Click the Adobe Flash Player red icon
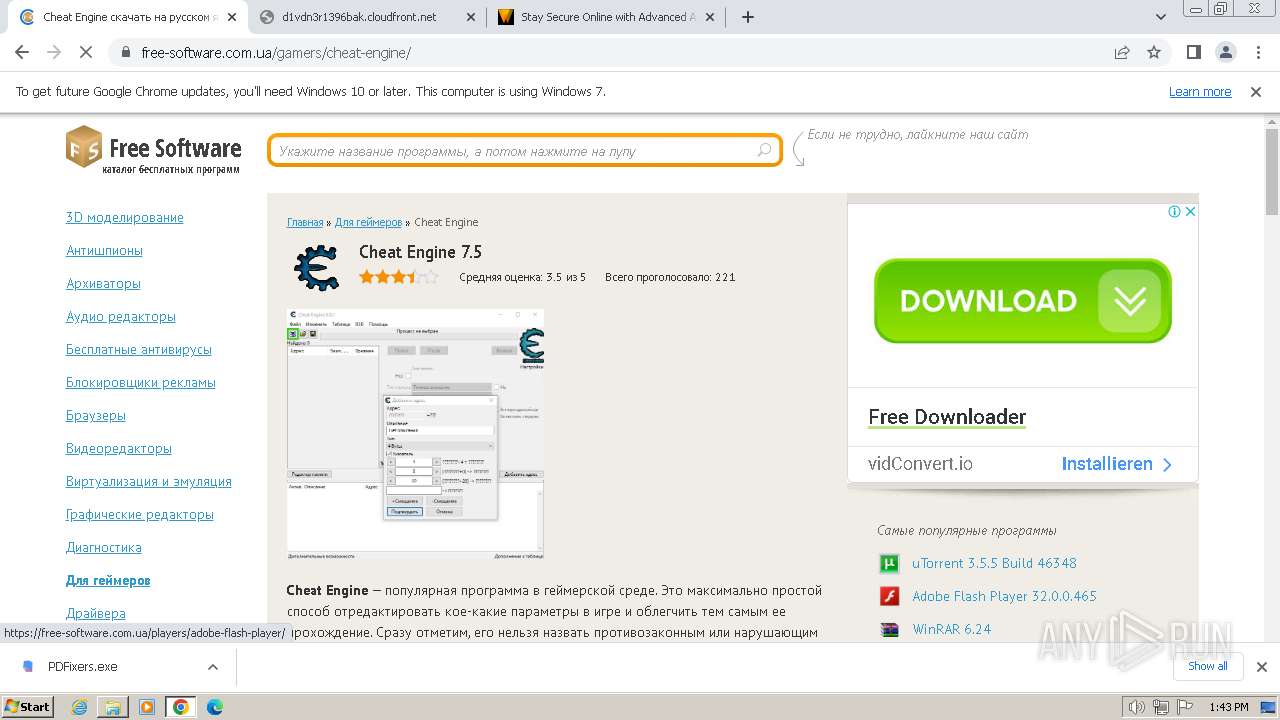 pyautogui.click(x=889, y=596)
